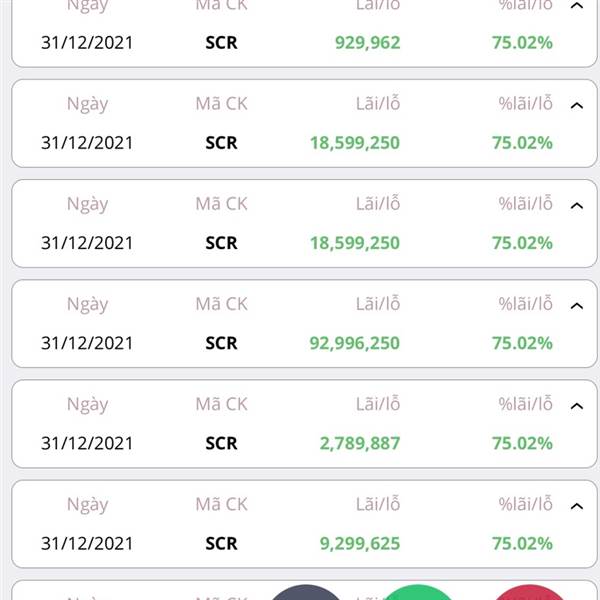600x600 pixels.
Task: Collapse the 92,996,250 card chevron
Action: [577, 306]
